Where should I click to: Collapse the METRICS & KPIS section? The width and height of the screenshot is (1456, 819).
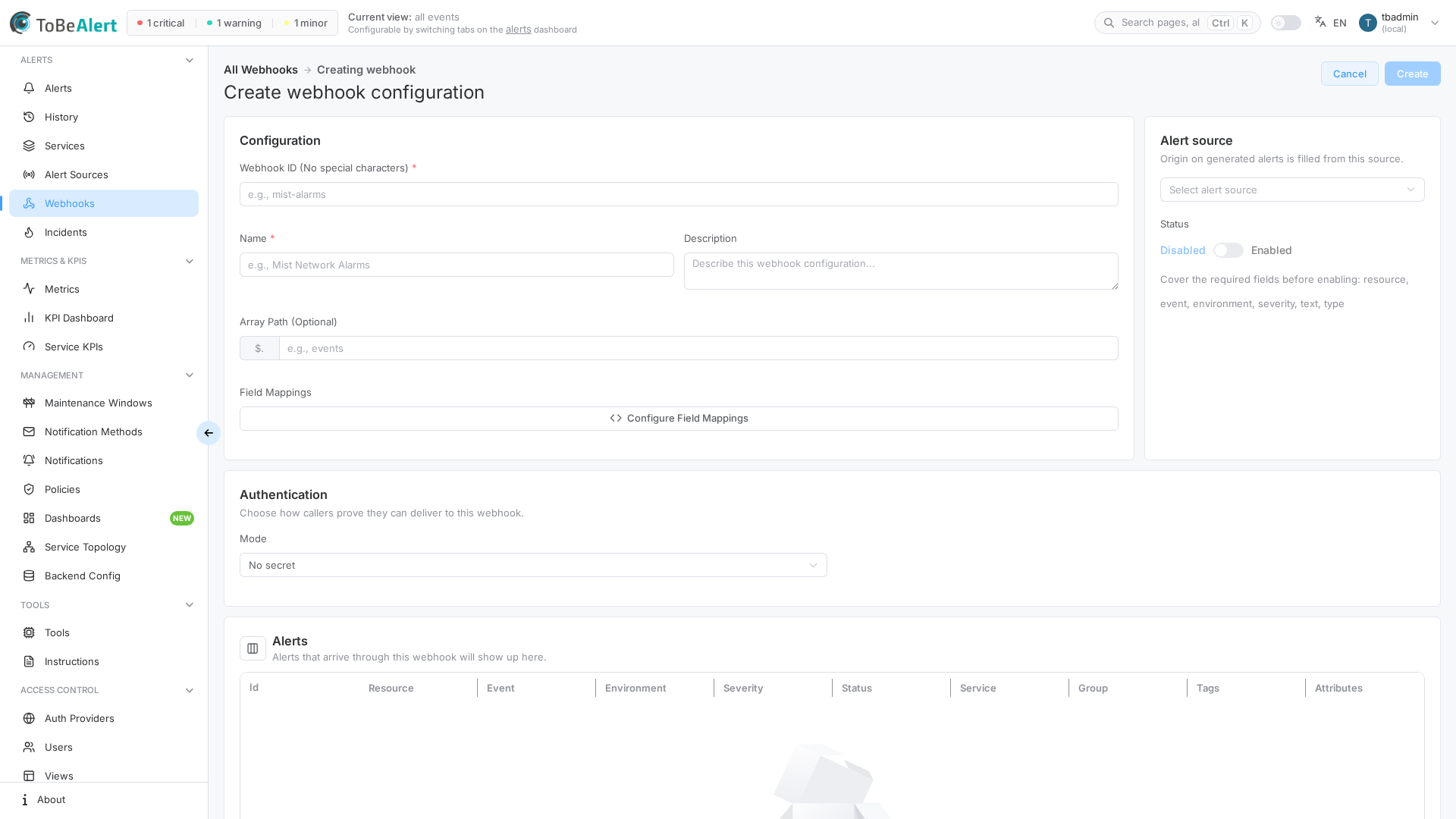coord(190,261)
